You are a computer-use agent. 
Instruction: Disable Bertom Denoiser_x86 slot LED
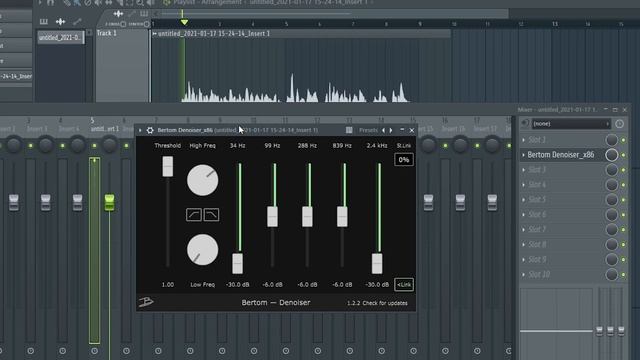click(623, 155)
